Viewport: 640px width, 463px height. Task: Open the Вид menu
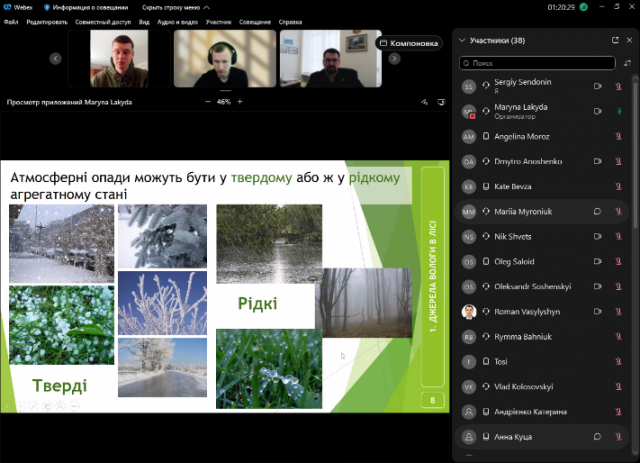(x=144, y=22)
